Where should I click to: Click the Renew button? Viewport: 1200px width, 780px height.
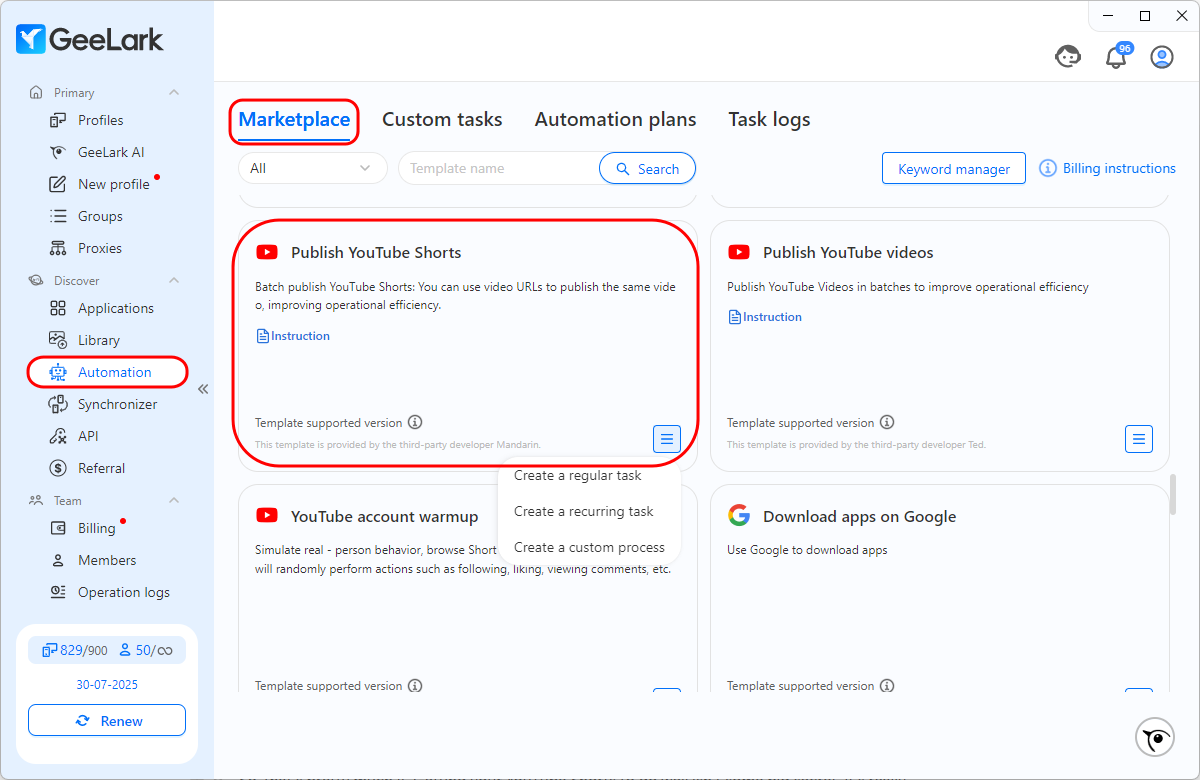(107, 720)
